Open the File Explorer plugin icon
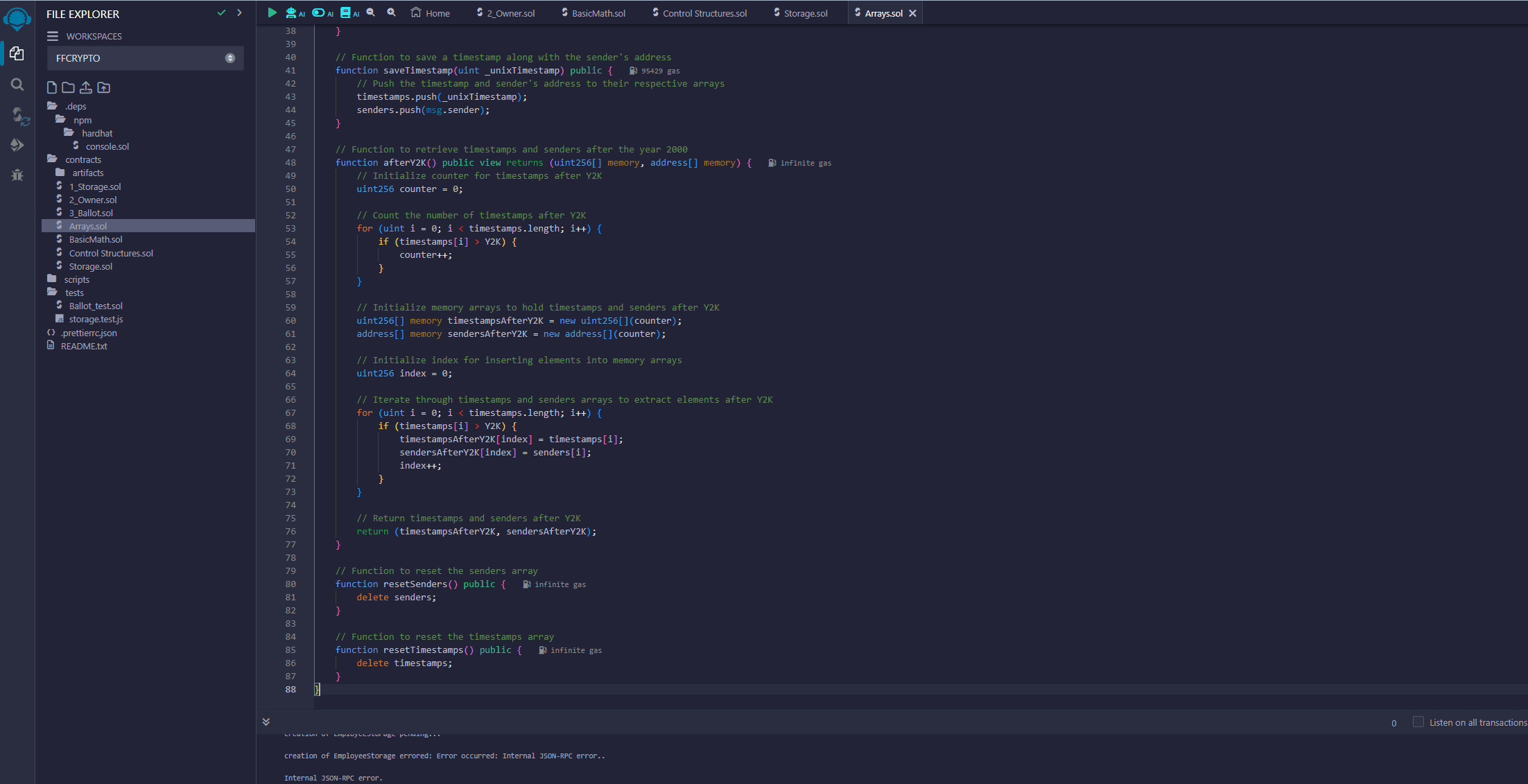This screenshot has height=784, width=1528. [17, 53]
